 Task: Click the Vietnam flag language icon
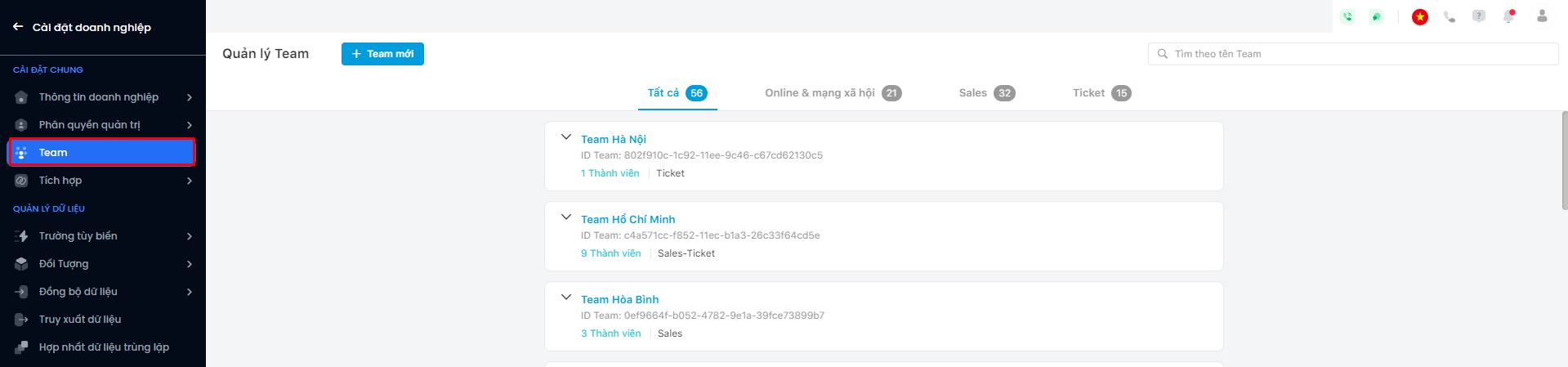[1420, 16]
